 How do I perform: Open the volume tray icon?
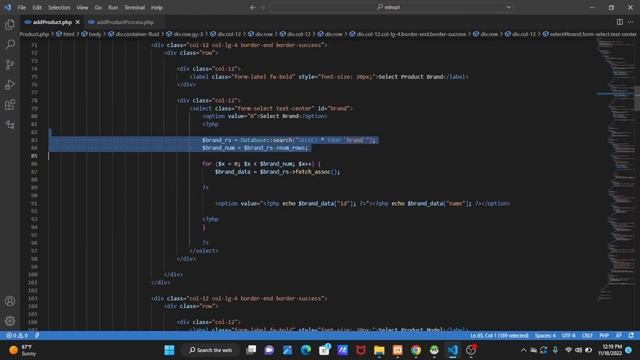tap(578, 350)
